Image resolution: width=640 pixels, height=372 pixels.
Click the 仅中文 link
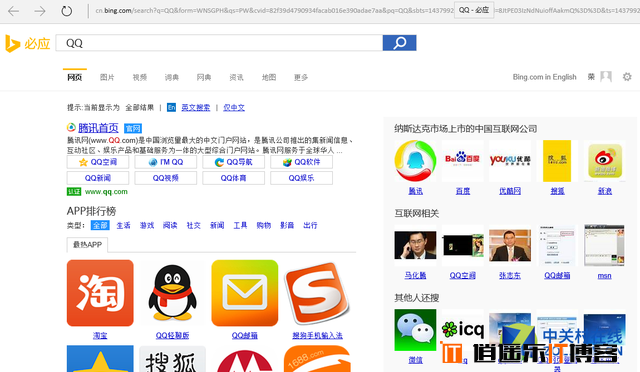pyautogui.click(x=234, y=107)
